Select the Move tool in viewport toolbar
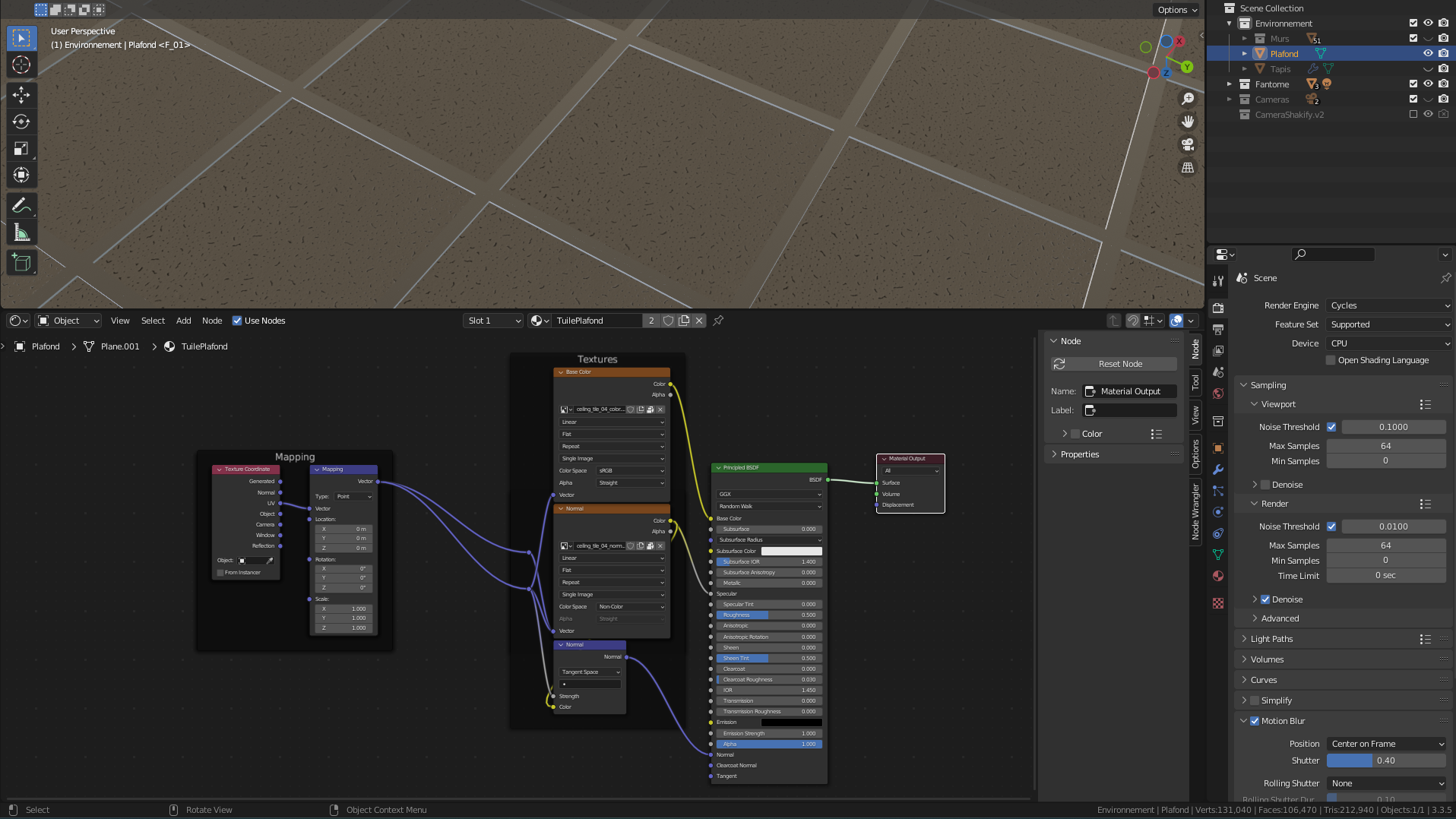This screenshot has width=1456, height=819. (21, 94)
